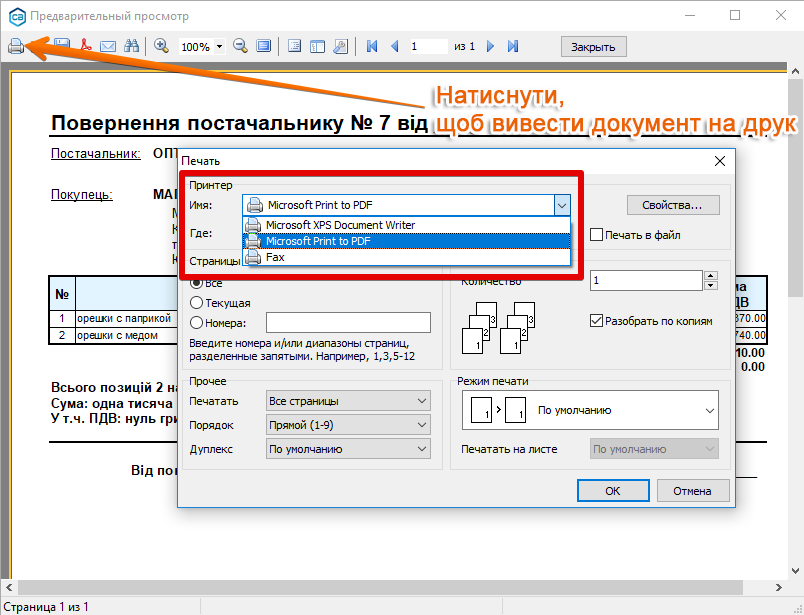Uncheck Разобрать по копиям
Viewport: 804px width, 615px height.
(596, 321)
